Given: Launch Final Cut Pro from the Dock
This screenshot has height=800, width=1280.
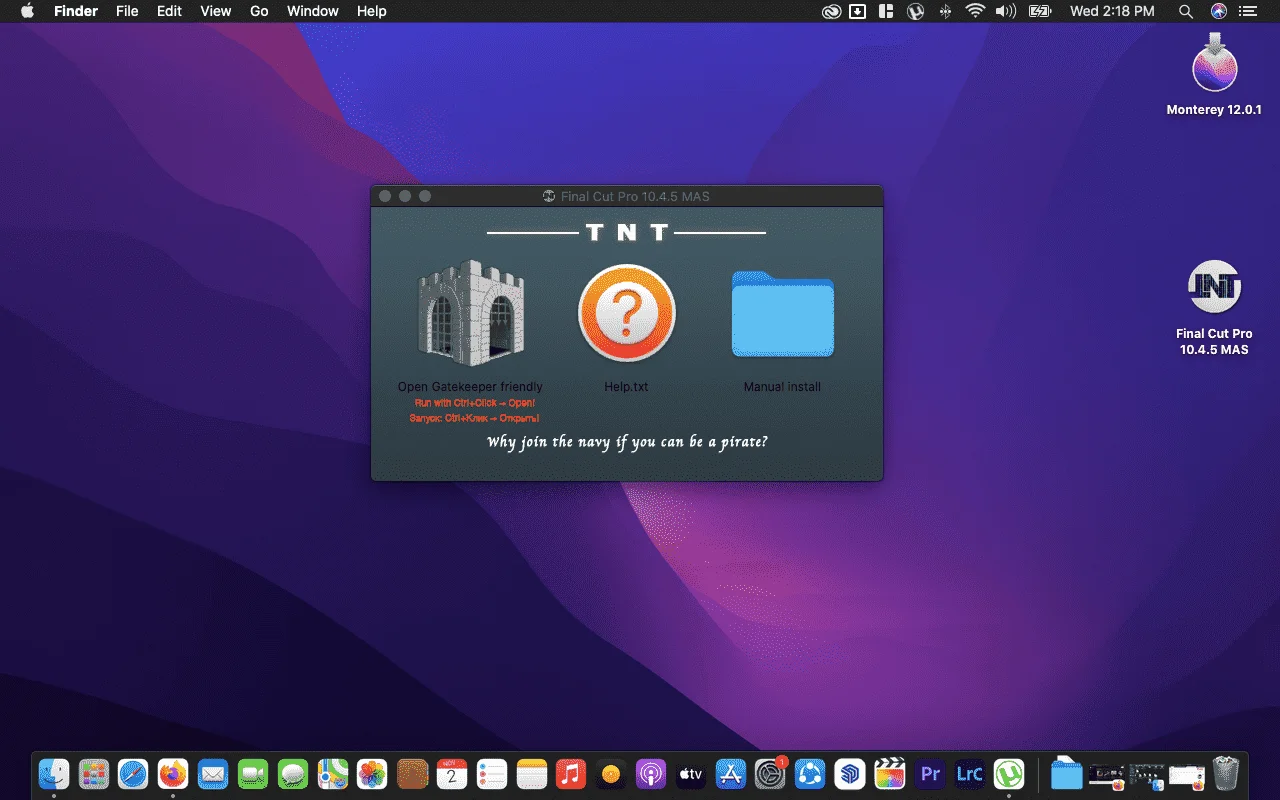Looking at the screenshot, I should (x=890, y=774).
